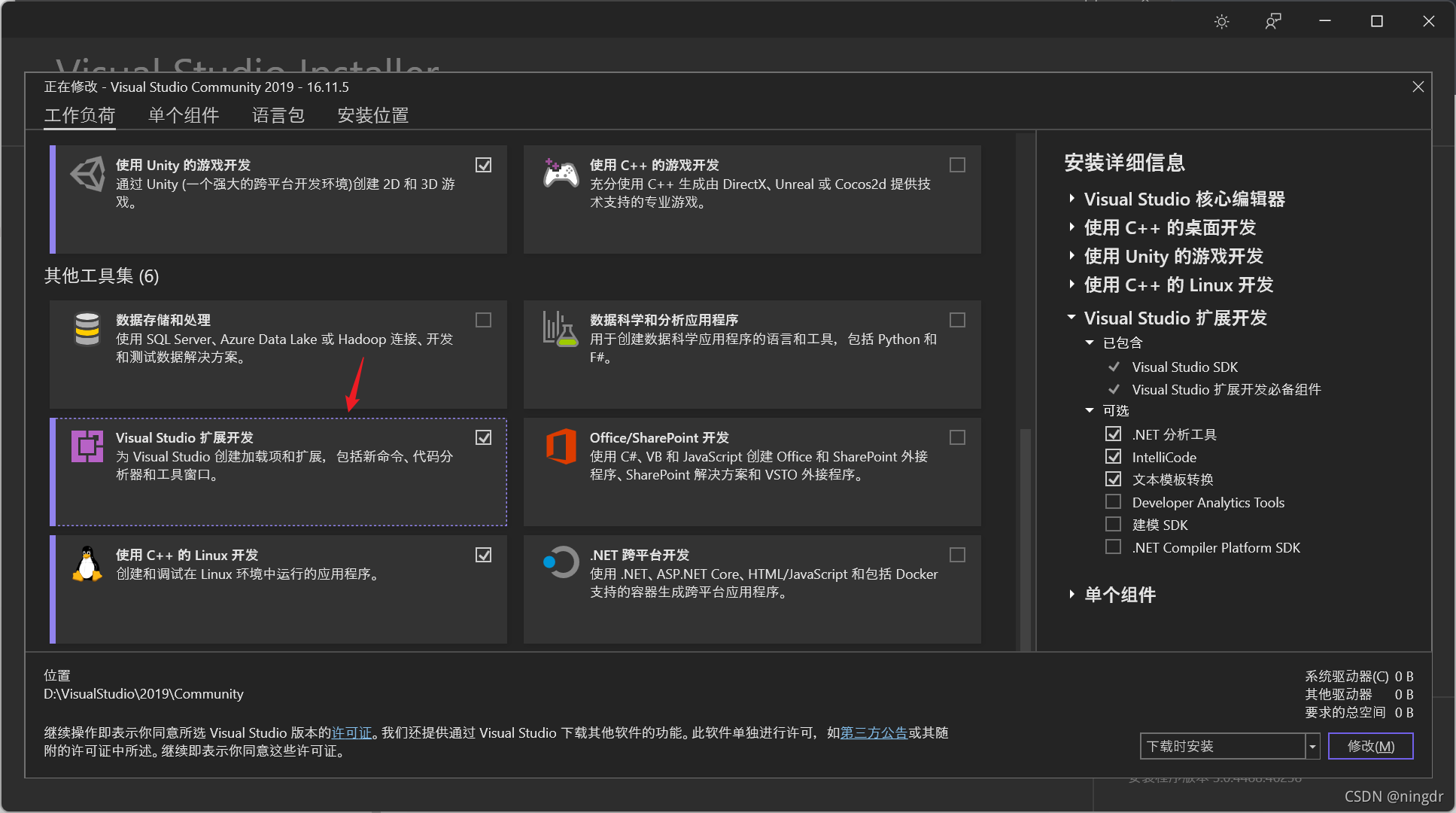Switch to the 语言包 tab
1456x813 pixels.
[278, 115]
